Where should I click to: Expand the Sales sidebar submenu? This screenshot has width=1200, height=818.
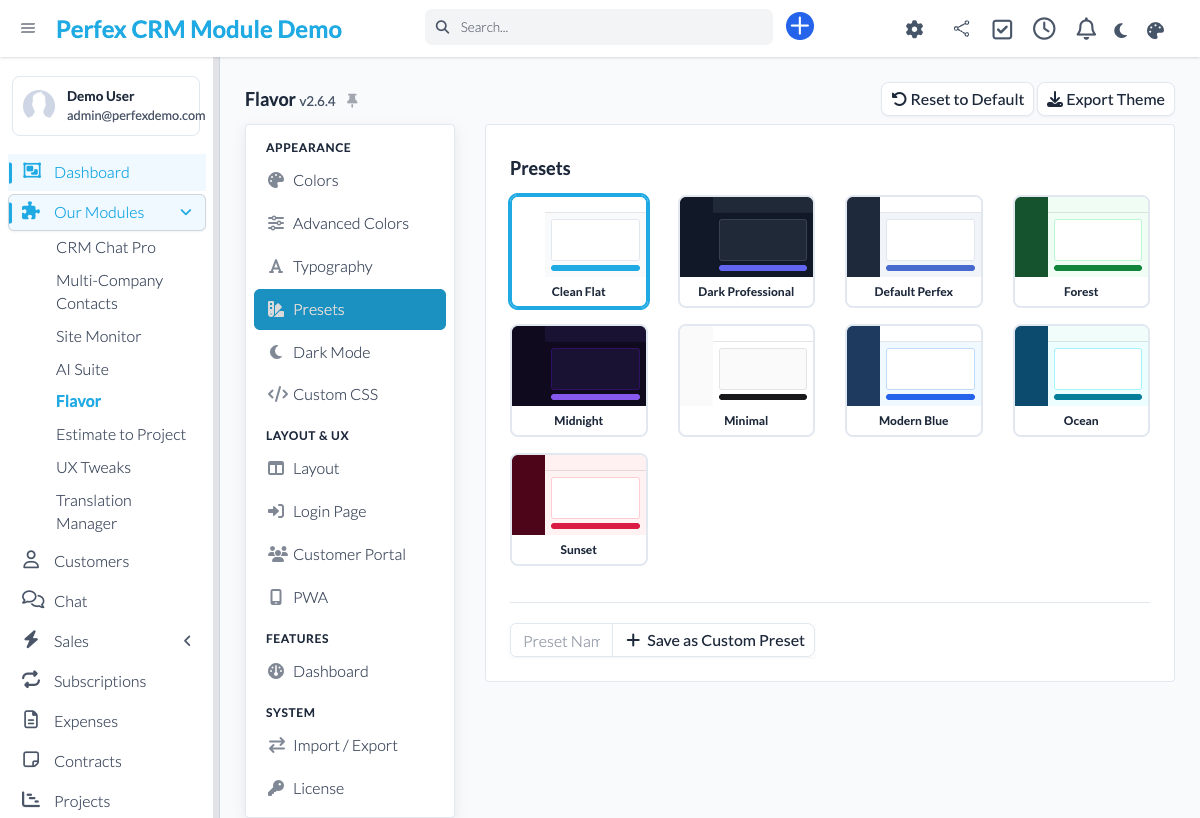coord(187,641)
